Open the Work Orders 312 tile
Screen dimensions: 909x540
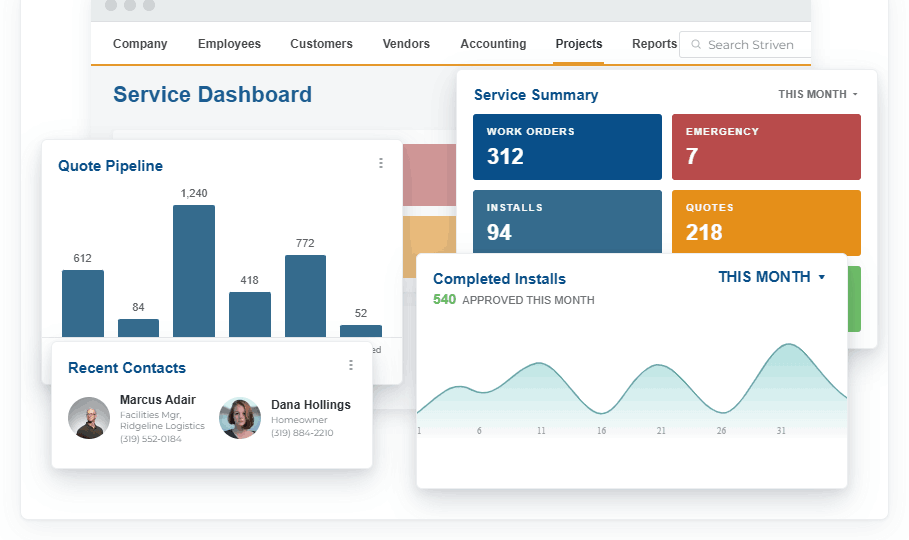(567, 147)
